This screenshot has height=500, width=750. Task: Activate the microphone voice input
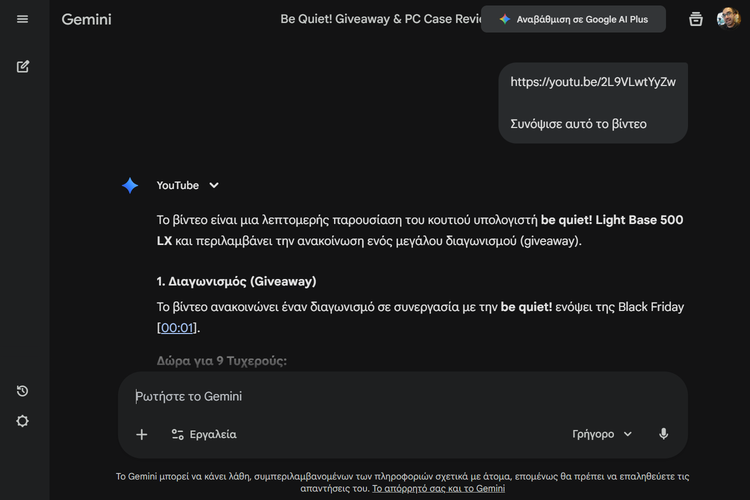coord(663,434)
